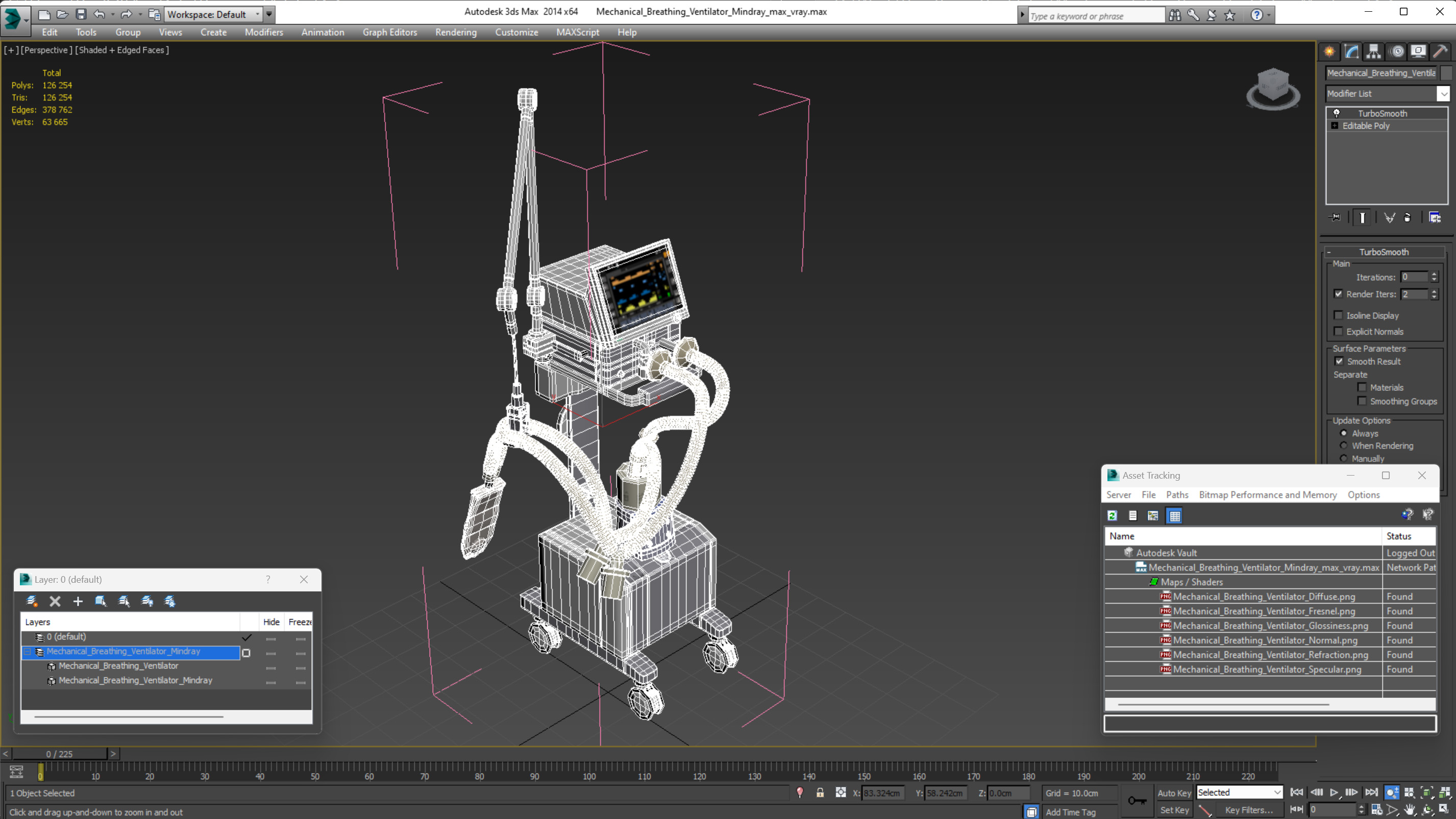Click Pin Stack icon under modifier stack
The height and width of the screenshot is (819, 1456).
1335,217
